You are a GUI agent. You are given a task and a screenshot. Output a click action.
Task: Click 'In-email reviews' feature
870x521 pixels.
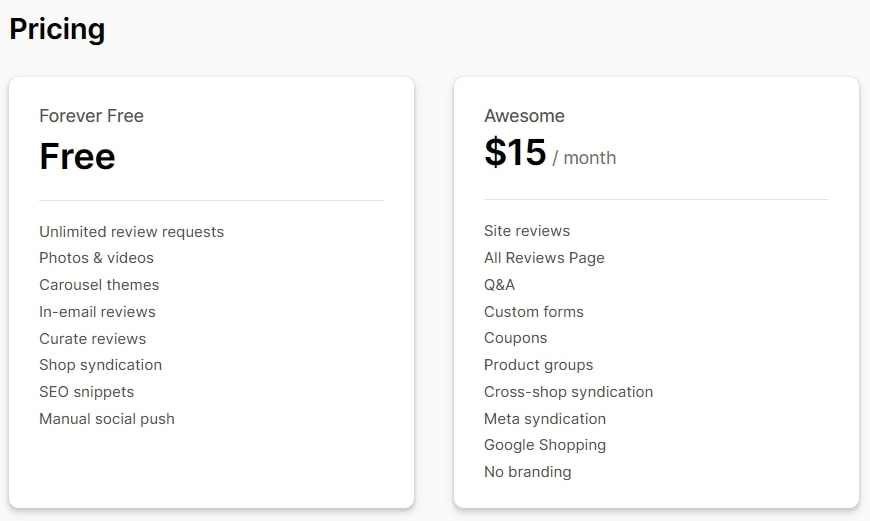pyautogui.click(x=98, y=312)
